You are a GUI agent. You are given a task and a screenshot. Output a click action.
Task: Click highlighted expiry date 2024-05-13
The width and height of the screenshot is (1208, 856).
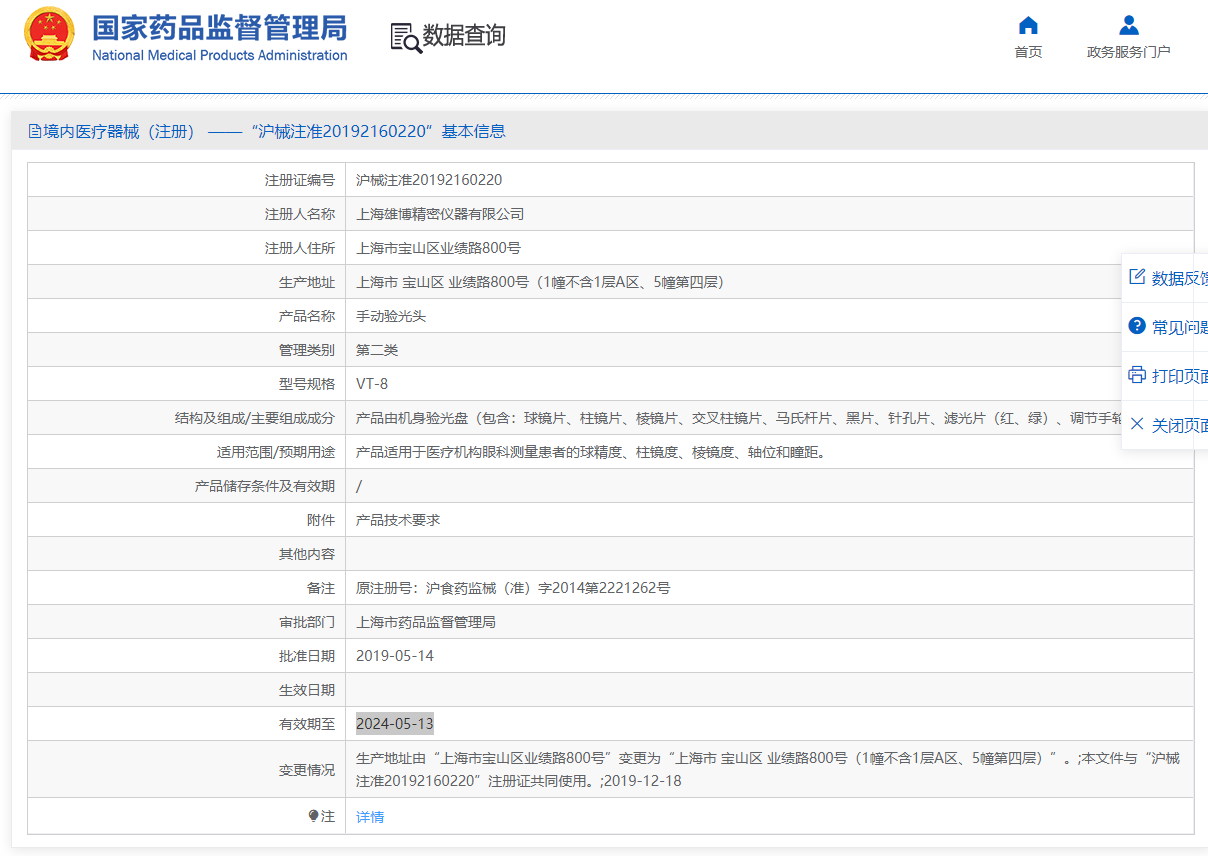(395, 724)
